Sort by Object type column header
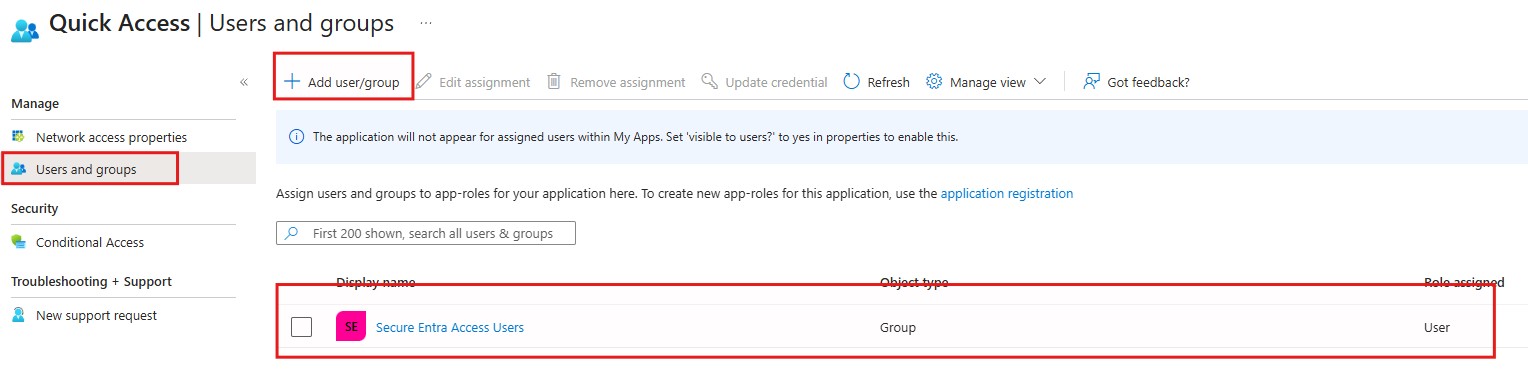Viewport: 1528px width, 370px height. pos(914,283)
